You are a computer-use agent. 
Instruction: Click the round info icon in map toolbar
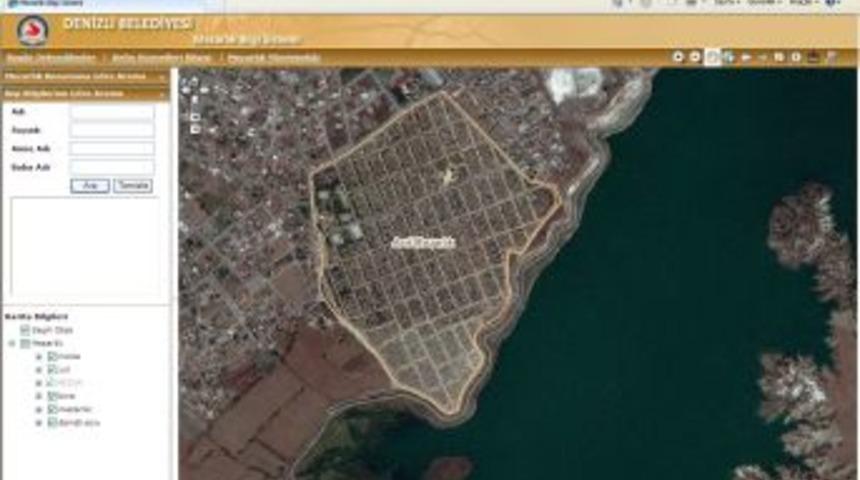796,57
